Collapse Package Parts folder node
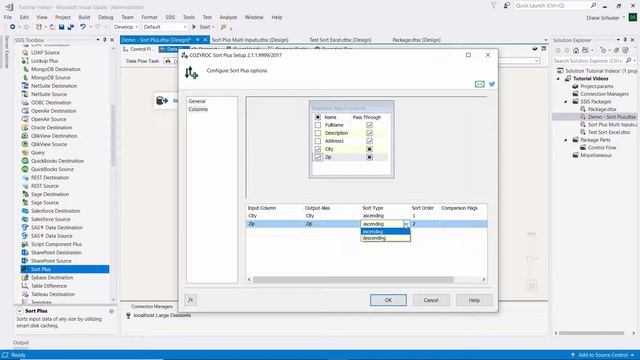This screenshot has height=360, width=640. (566, 140)
